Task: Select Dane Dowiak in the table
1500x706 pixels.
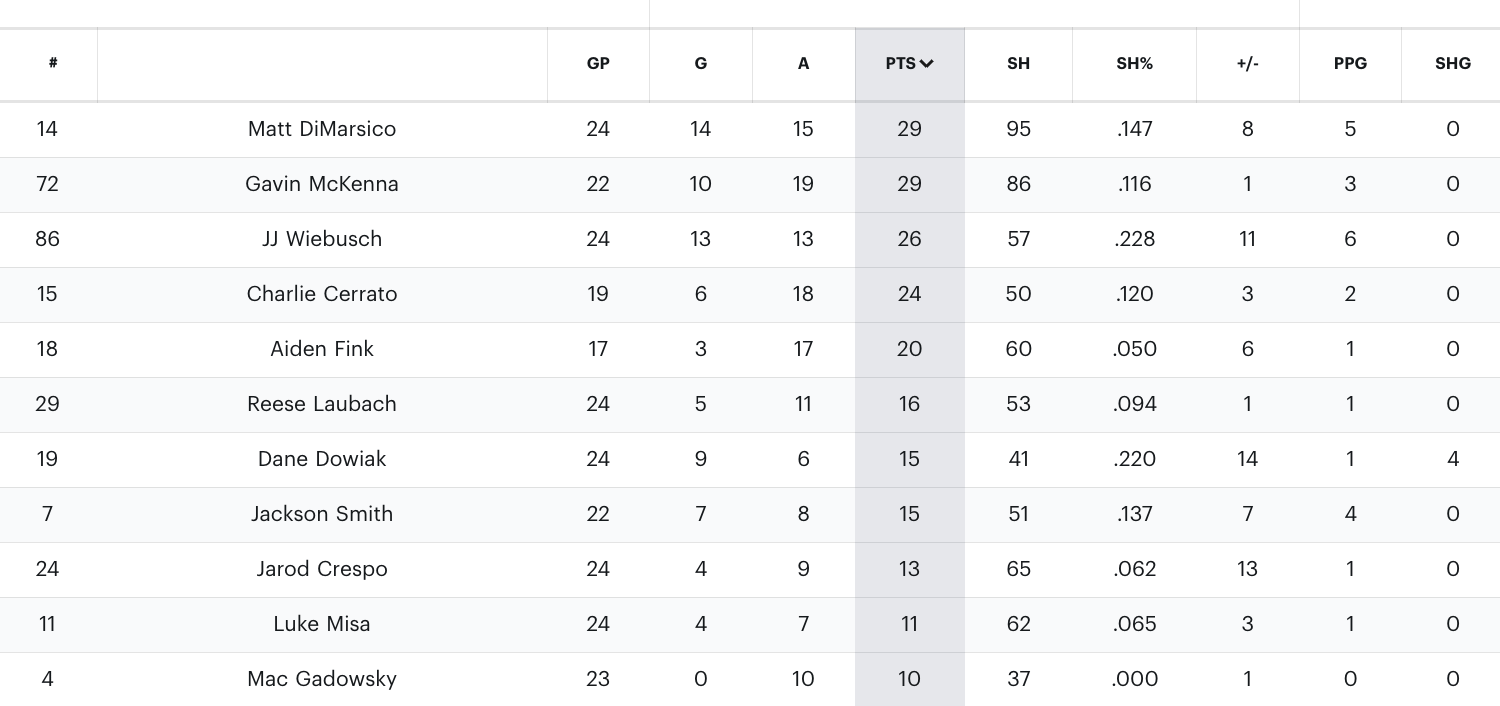Action: point(322,459)
